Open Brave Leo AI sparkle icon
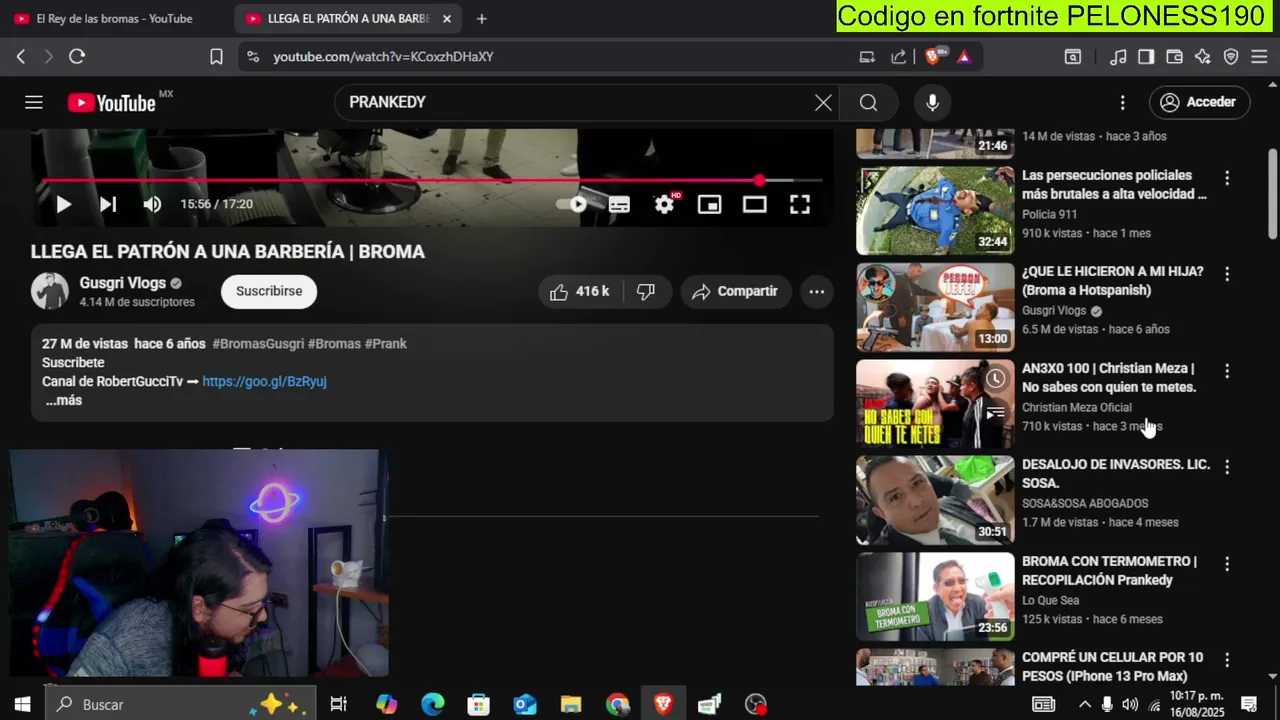Viewport: 1280px width, 720px height. (1203, 57)
